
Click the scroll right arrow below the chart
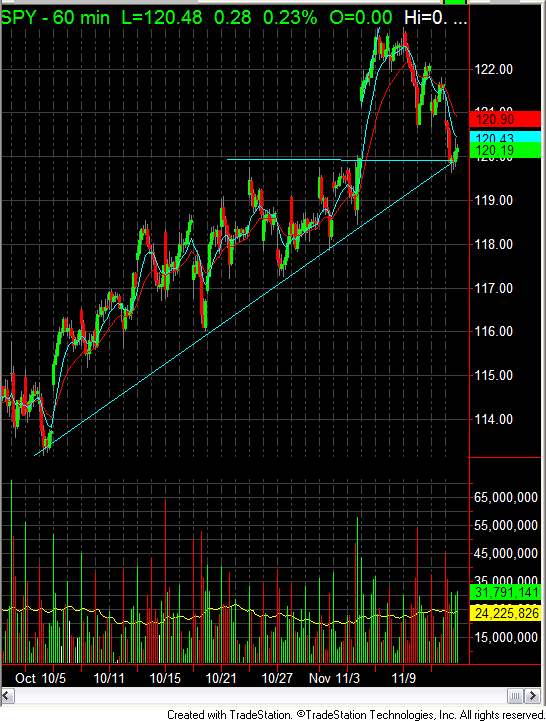pos(533,695)
